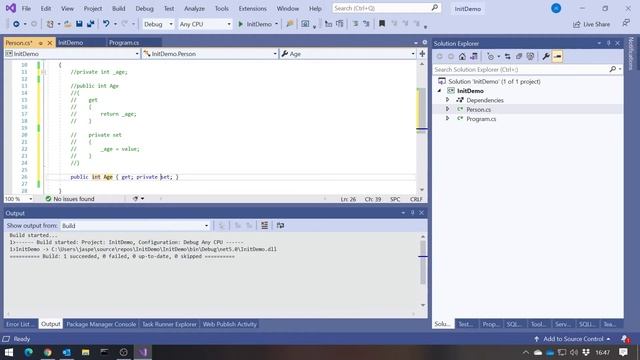The height and width of the screenshot is (360, 640).
Task: Click the Edge icon in the taskbar
Action: (28, 352)
